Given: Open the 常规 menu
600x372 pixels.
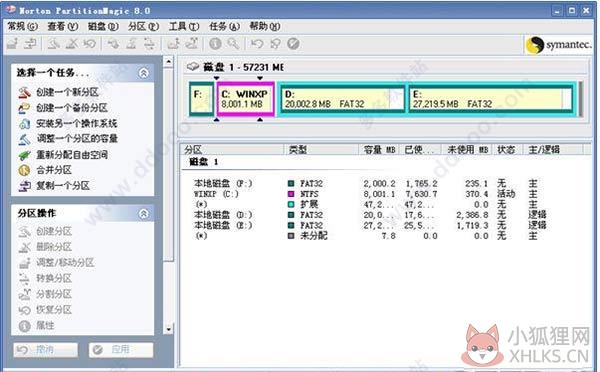Looking at the screenshot, I should tap(23, 26).
